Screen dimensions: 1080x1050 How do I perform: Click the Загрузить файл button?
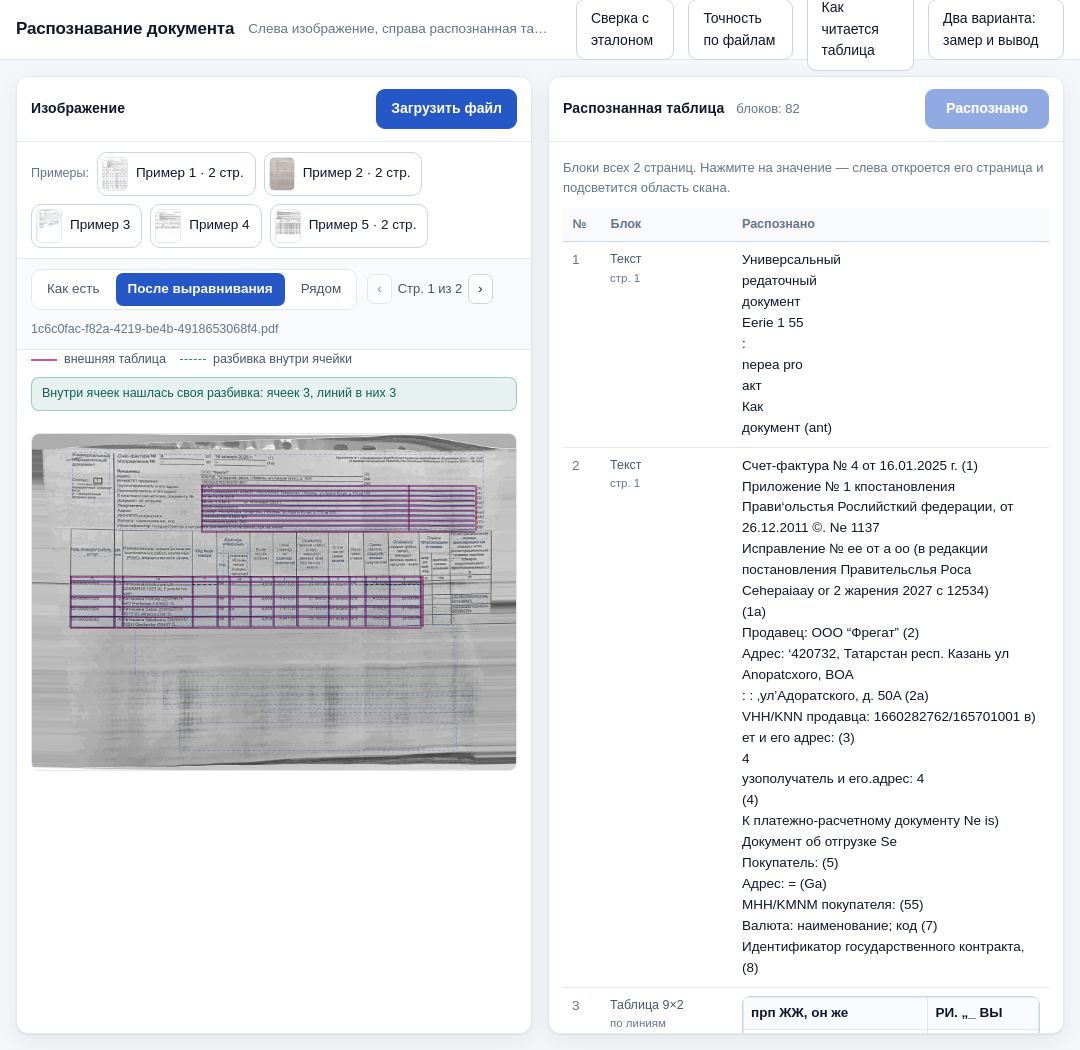coord(446,109)
